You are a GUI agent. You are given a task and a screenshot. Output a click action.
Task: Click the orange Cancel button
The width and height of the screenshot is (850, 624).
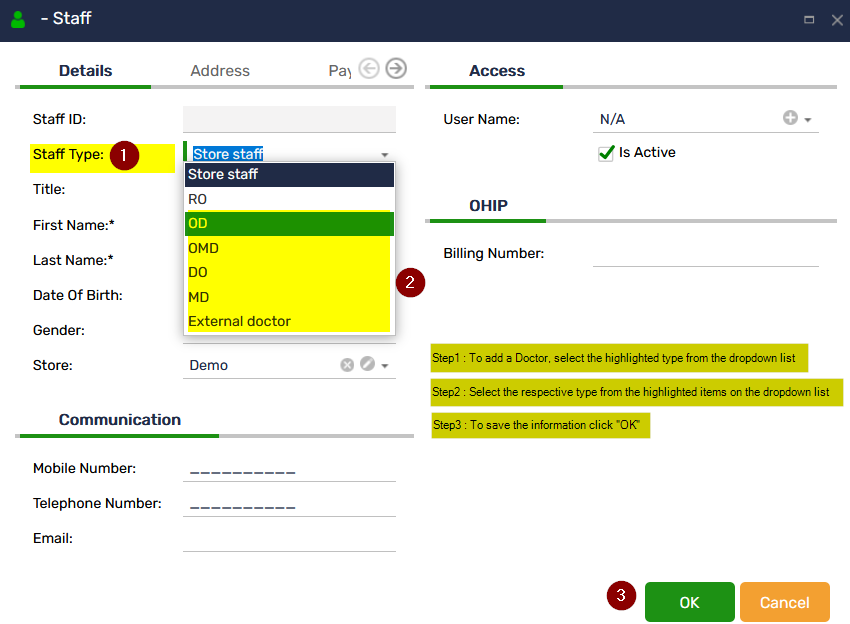coord(784,602)
